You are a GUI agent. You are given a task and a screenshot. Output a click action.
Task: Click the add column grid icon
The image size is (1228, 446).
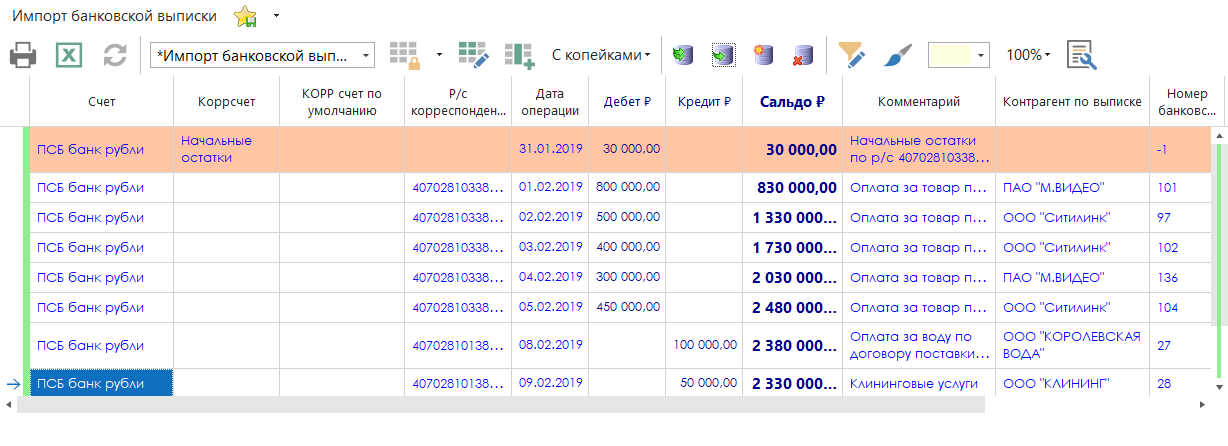tap(519, 55)
